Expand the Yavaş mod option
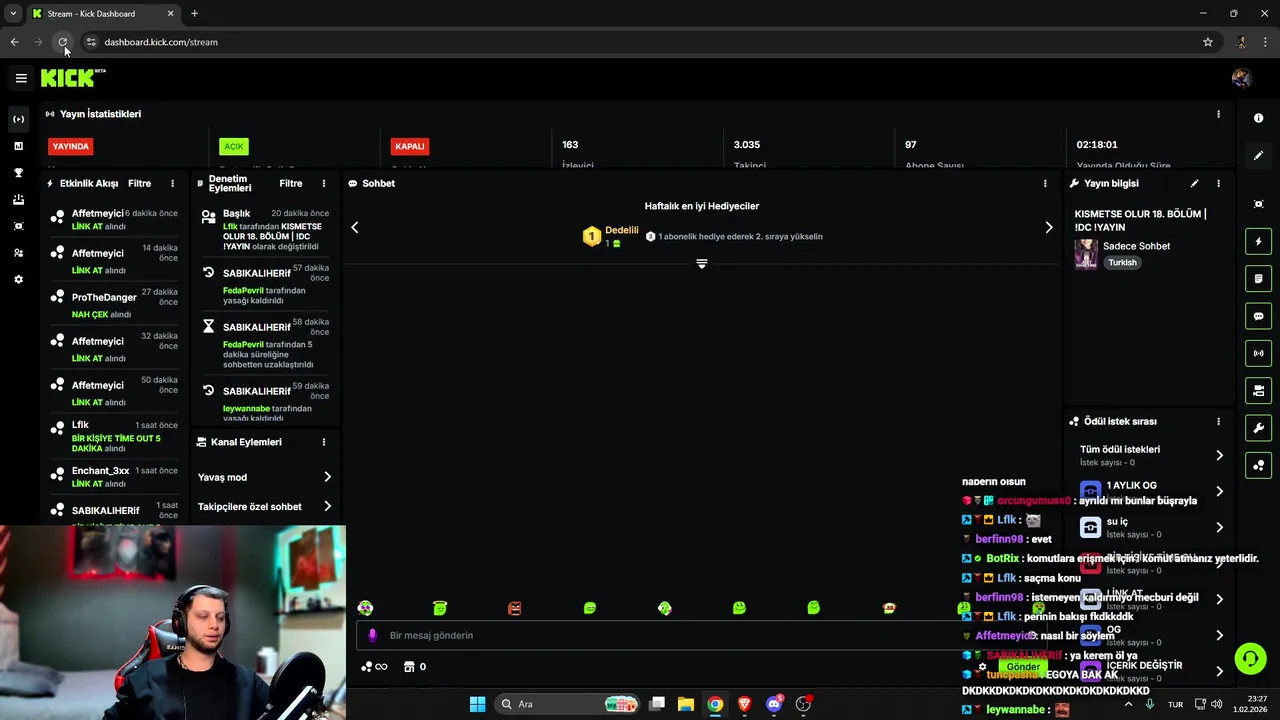 264,477
